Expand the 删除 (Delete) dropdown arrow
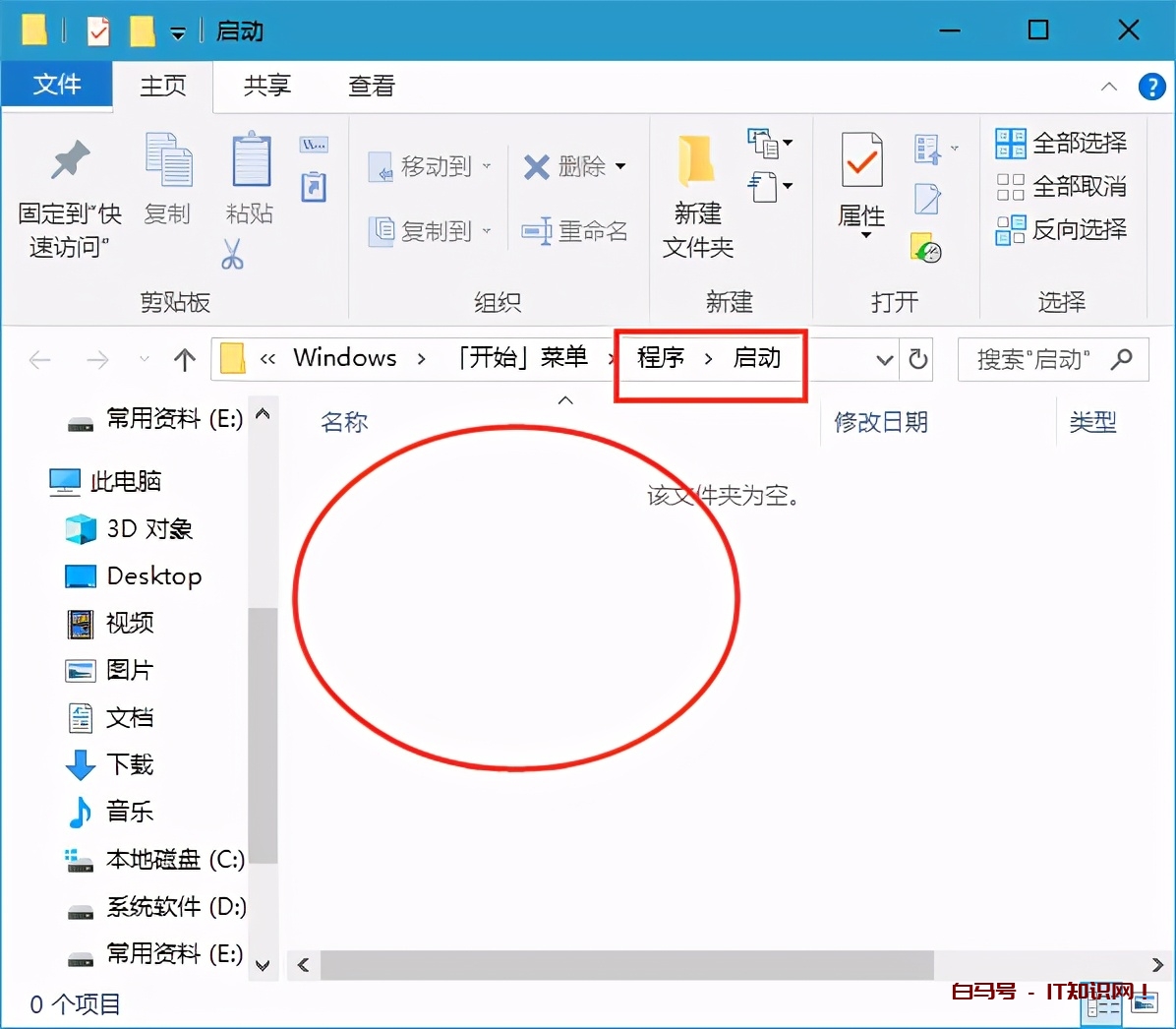This screenshot has height=1029, width=1176. point(621,166)
